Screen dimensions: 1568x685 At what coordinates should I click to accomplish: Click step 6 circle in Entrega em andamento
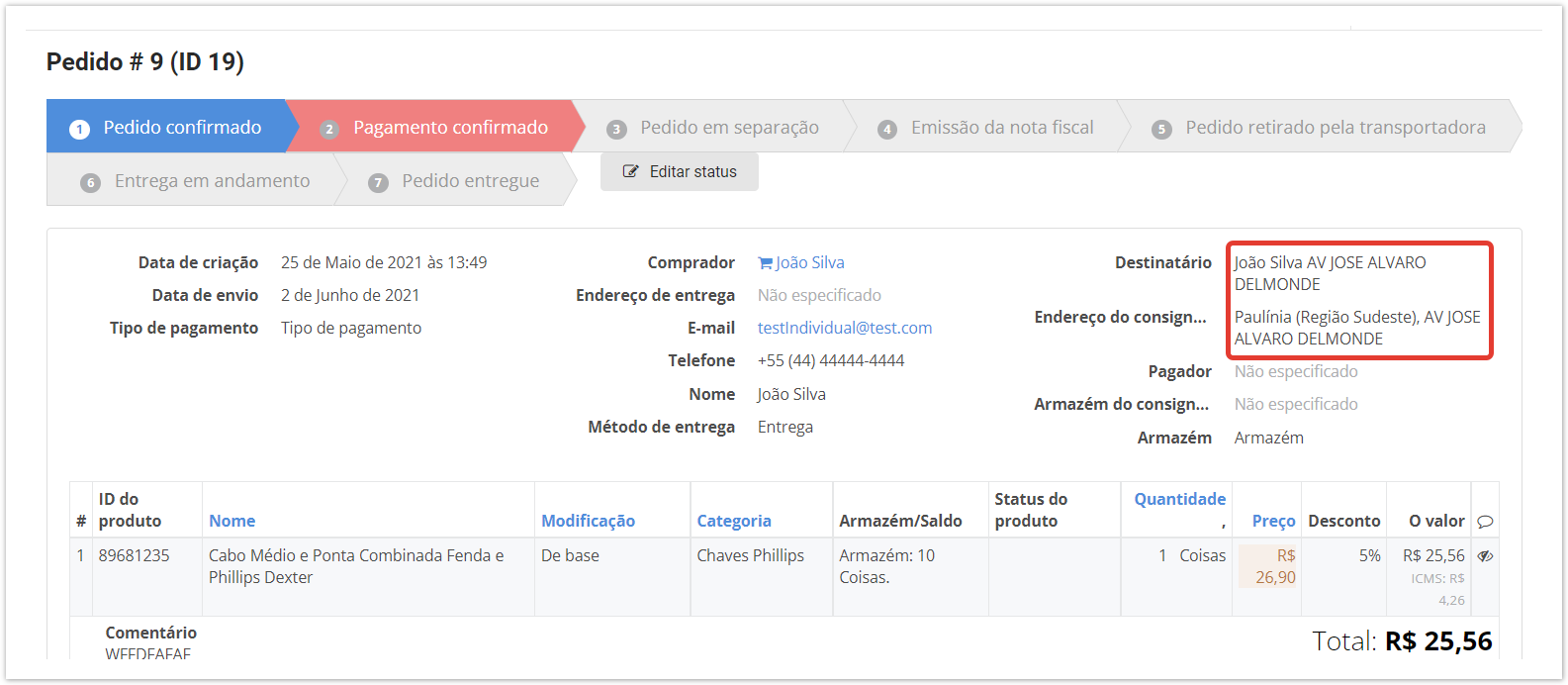coord(91,182)
